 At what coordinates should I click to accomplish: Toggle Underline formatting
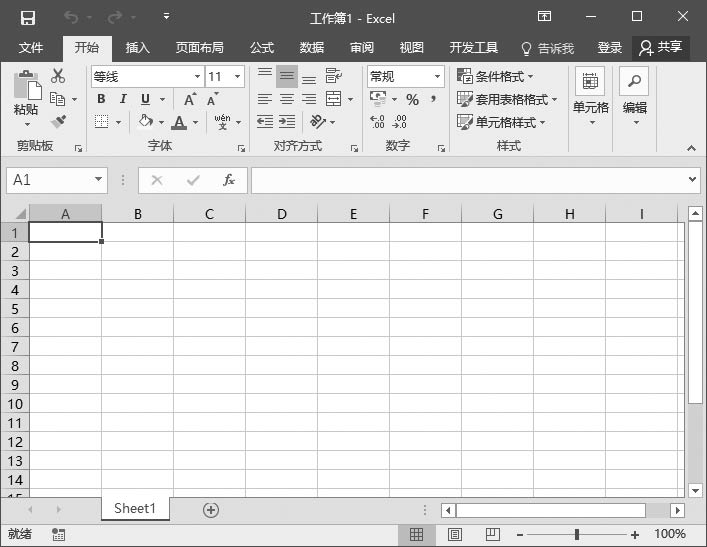point(145,99)
